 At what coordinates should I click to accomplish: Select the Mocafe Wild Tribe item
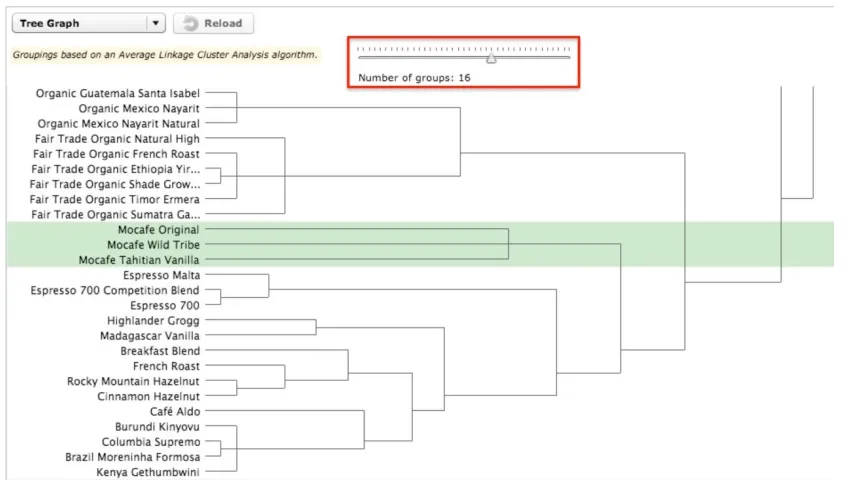pos(153,245)
